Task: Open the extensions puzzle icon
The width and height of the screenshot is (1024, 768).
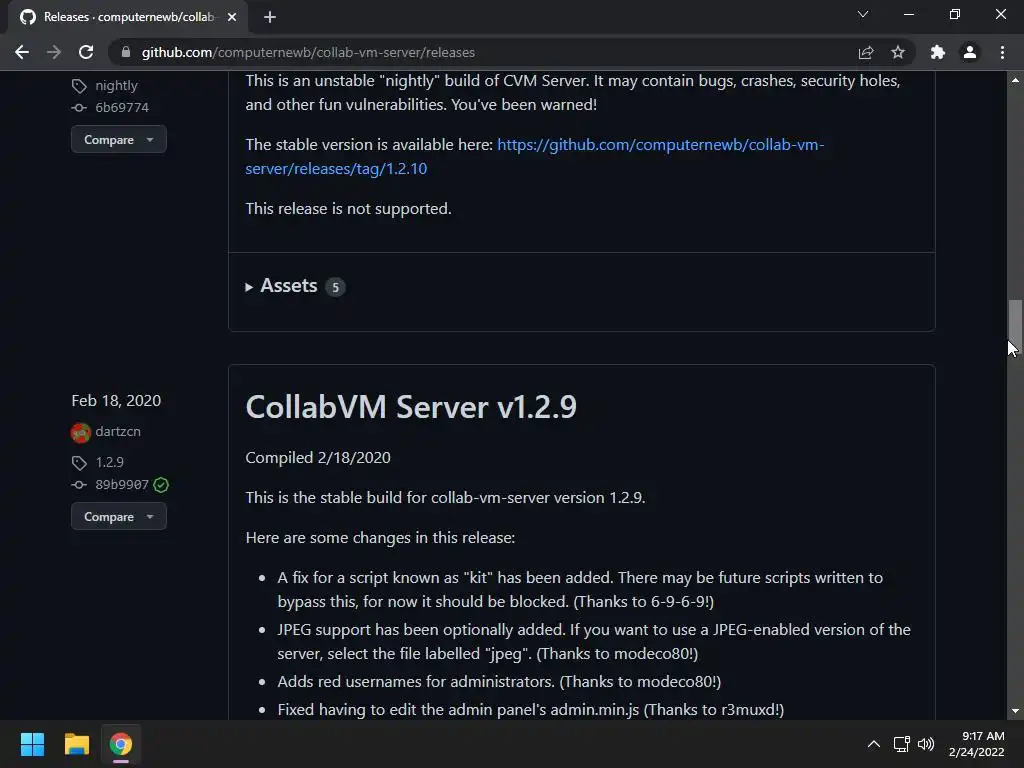Action: 938,52
